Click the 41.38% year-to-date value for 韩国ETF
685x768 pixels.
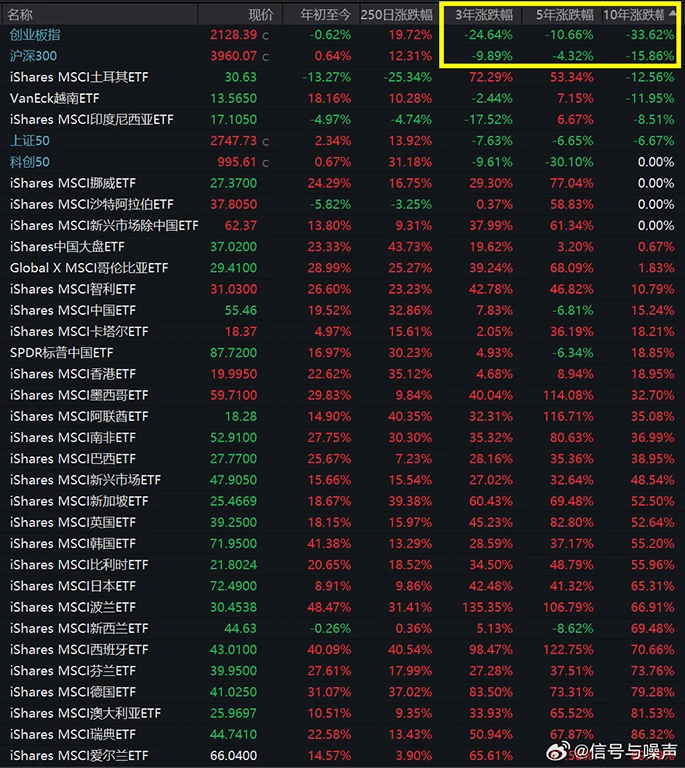click(329, 544)
